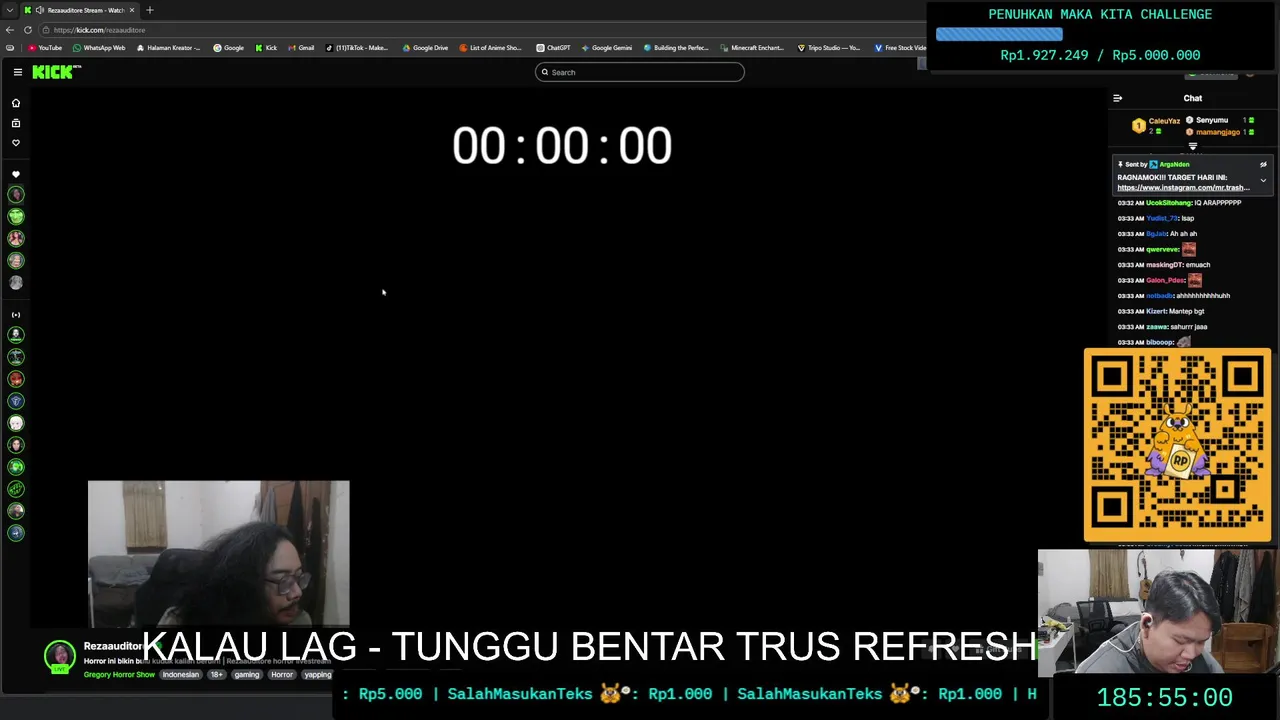
Task: Open Google Gemini bookmark
Action: pos(606,48)
